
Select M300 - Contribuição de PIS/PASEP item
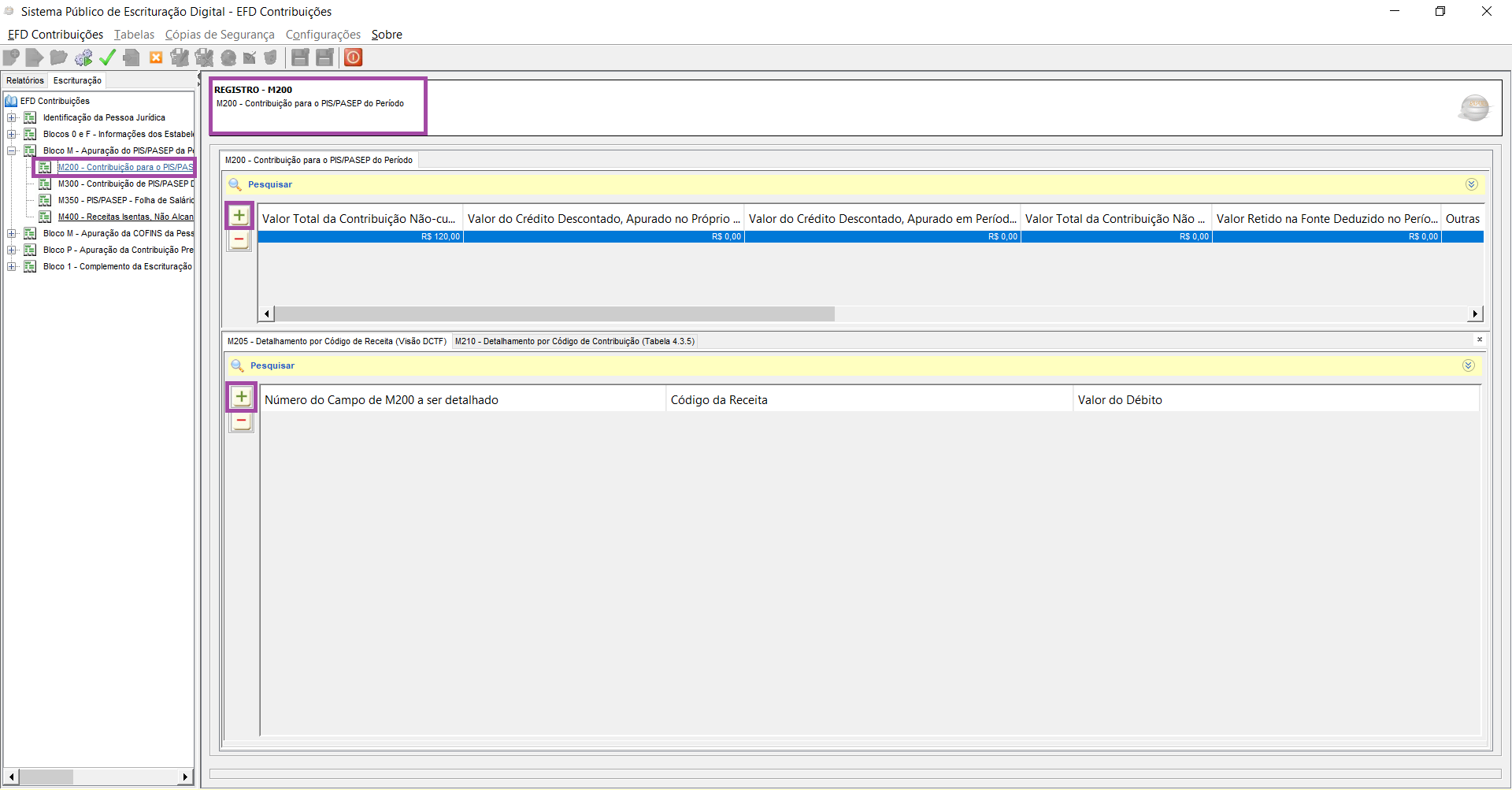tap(124, 184)
